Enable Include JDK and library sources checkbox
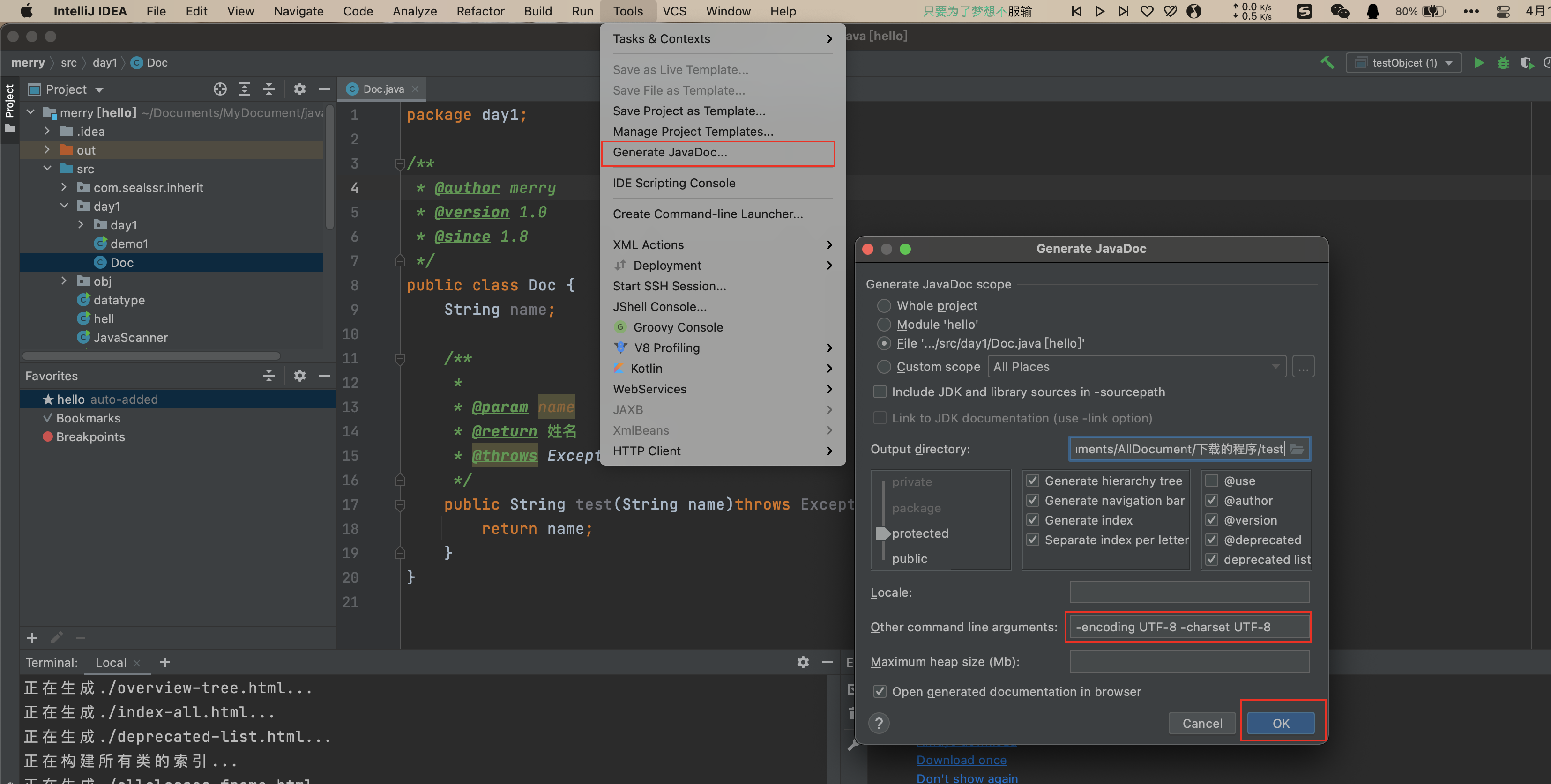 pos(880,392)
